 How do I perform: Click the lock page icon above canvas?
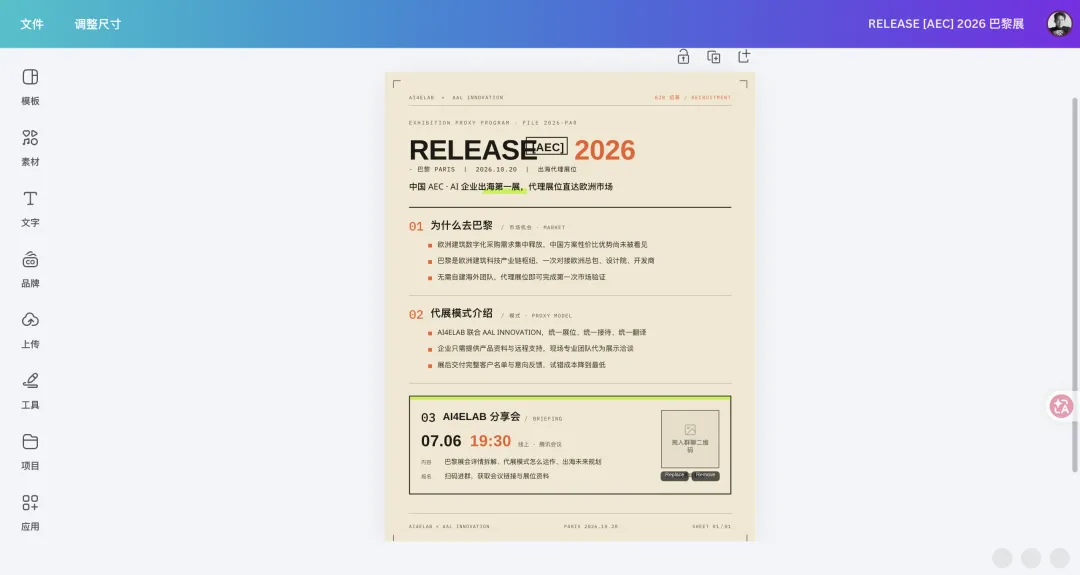(x=683, y=56)
